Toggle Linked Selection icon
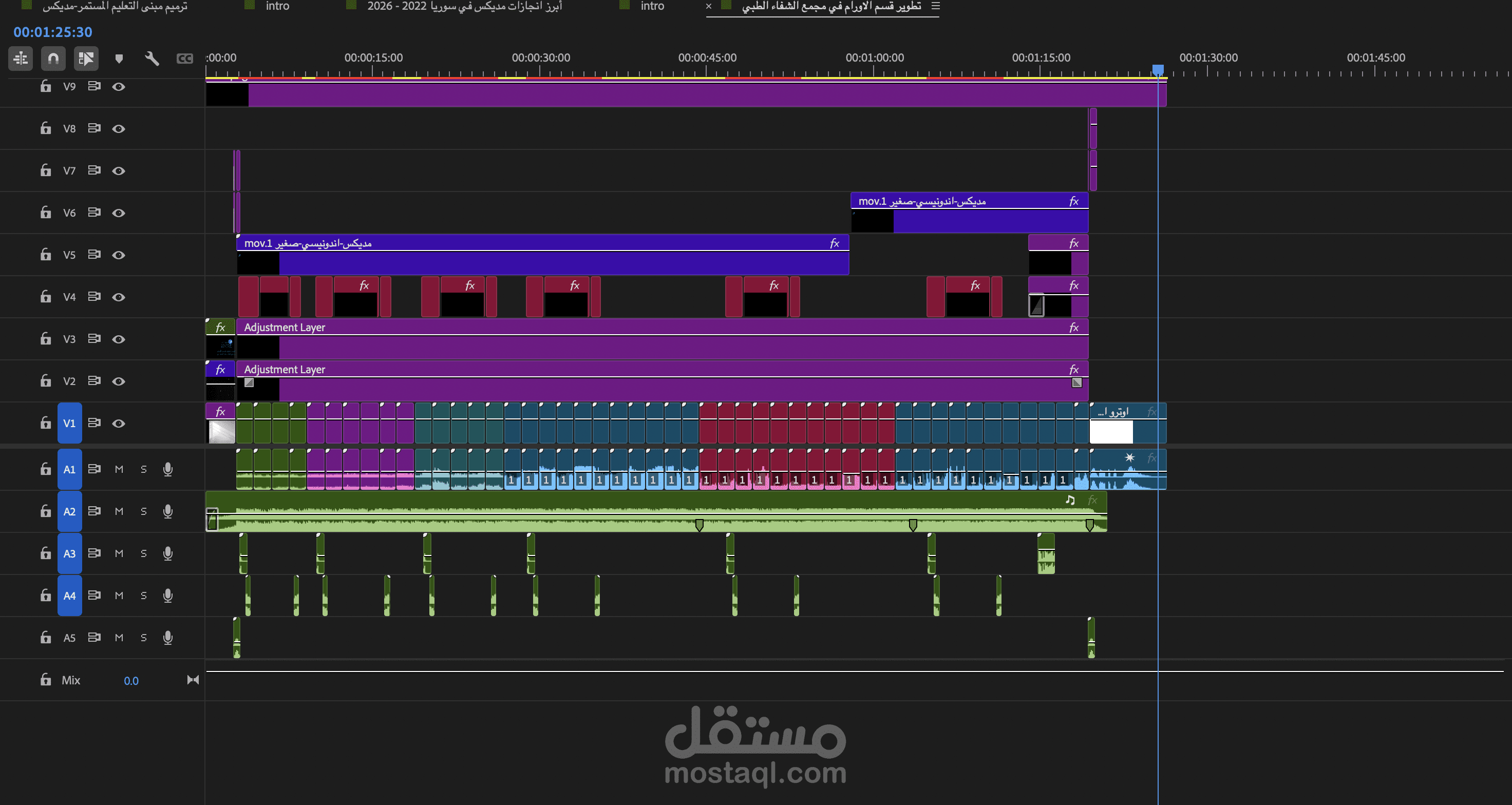Viewport: 1512px width, 805px height. tap(86, 59)
